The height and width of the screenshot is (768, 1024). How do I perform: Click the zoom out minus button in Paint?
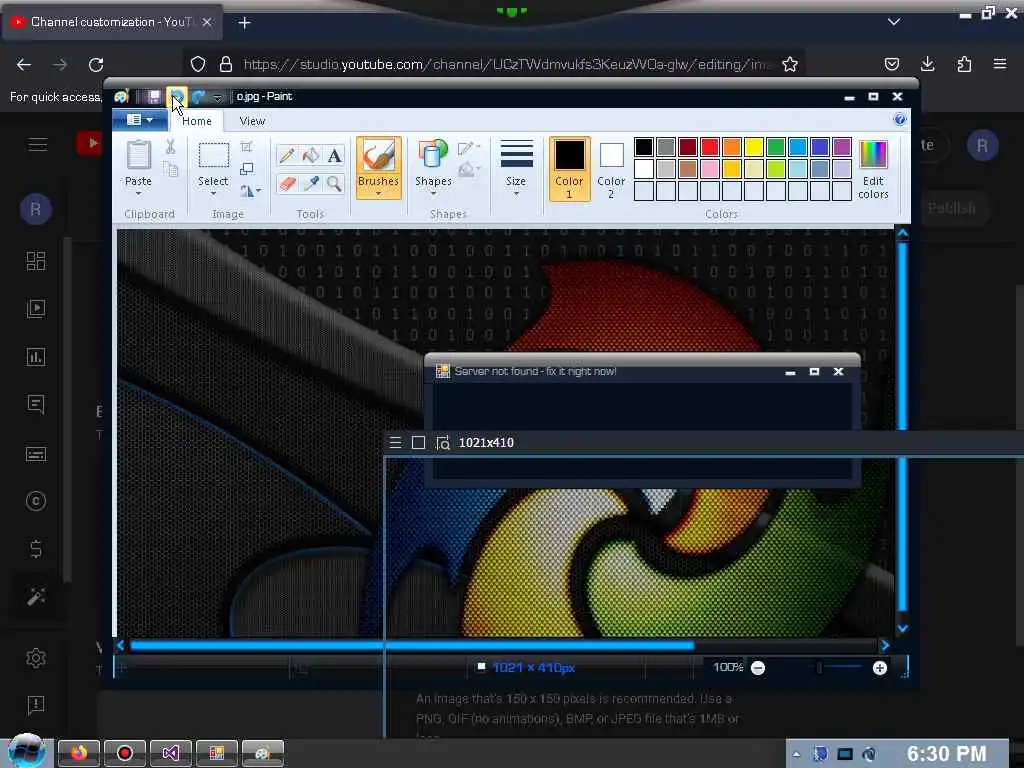click(758, 667)
